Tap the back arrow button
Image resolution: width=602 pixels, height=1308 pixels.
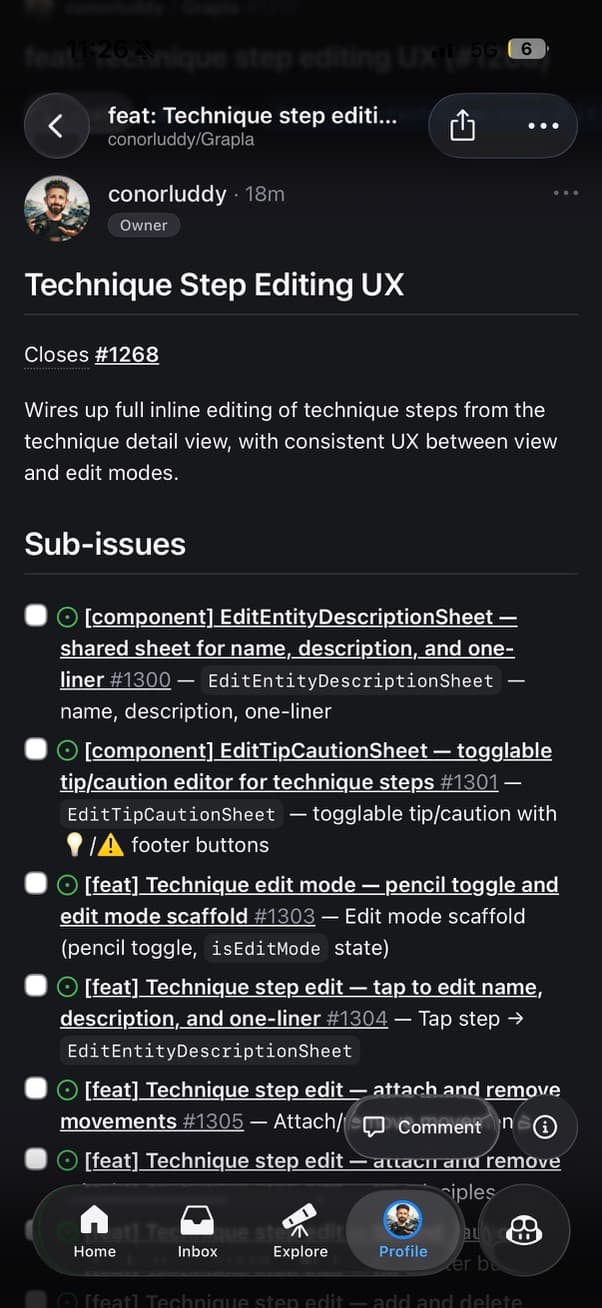pos(56,126)
